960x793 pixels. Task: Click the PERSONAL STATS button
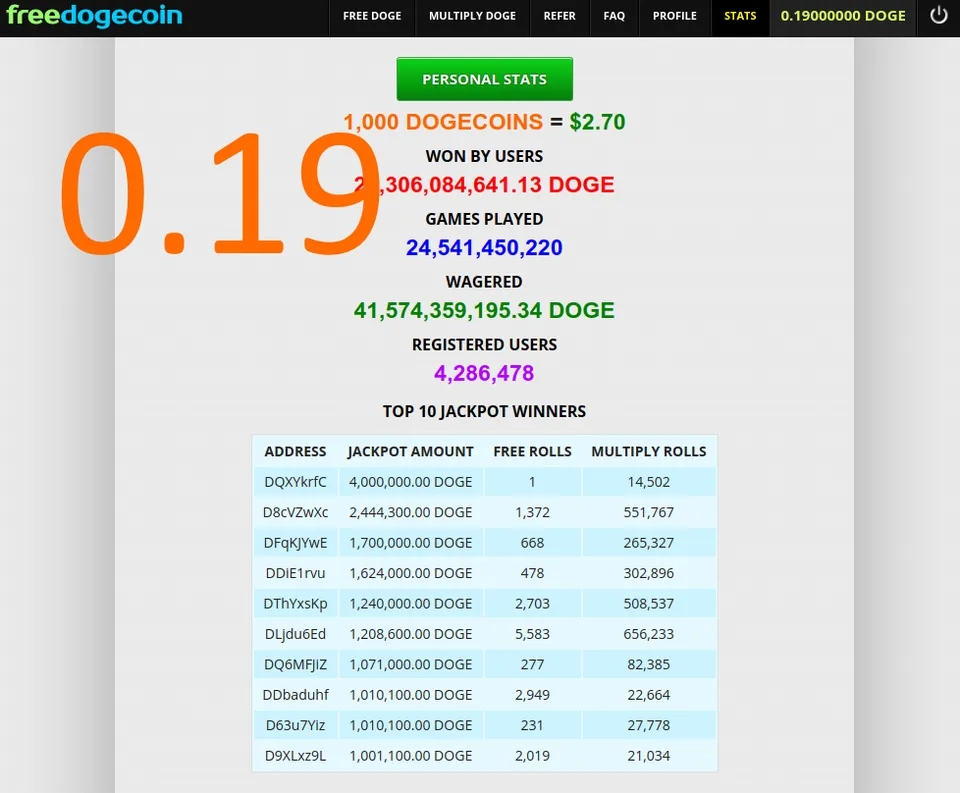[x=484, y=79]
